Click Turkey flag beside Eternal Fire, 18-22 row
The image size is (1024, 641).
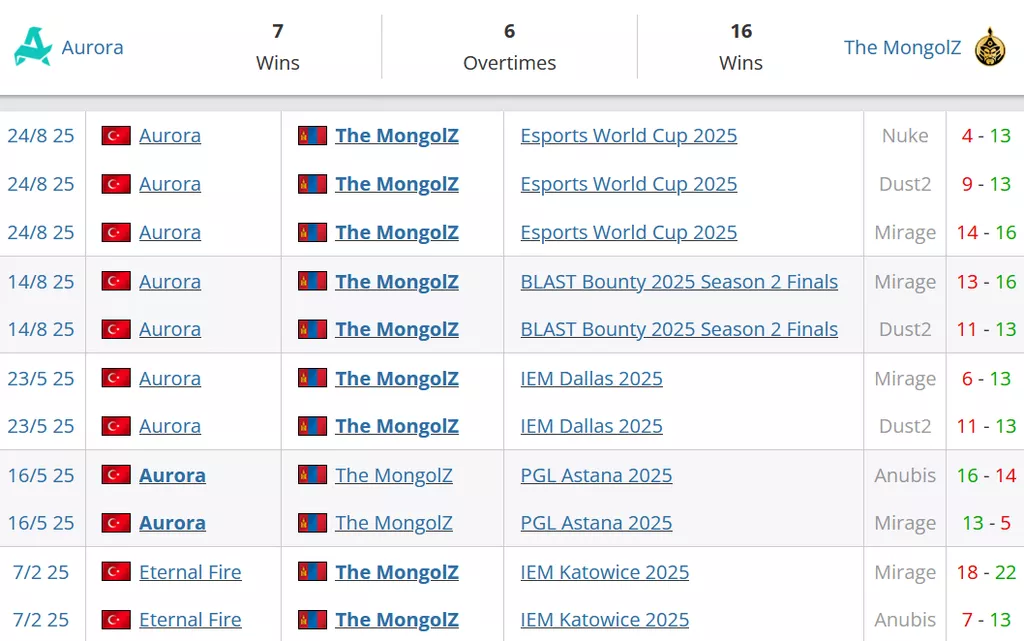(x=116, y=572)
